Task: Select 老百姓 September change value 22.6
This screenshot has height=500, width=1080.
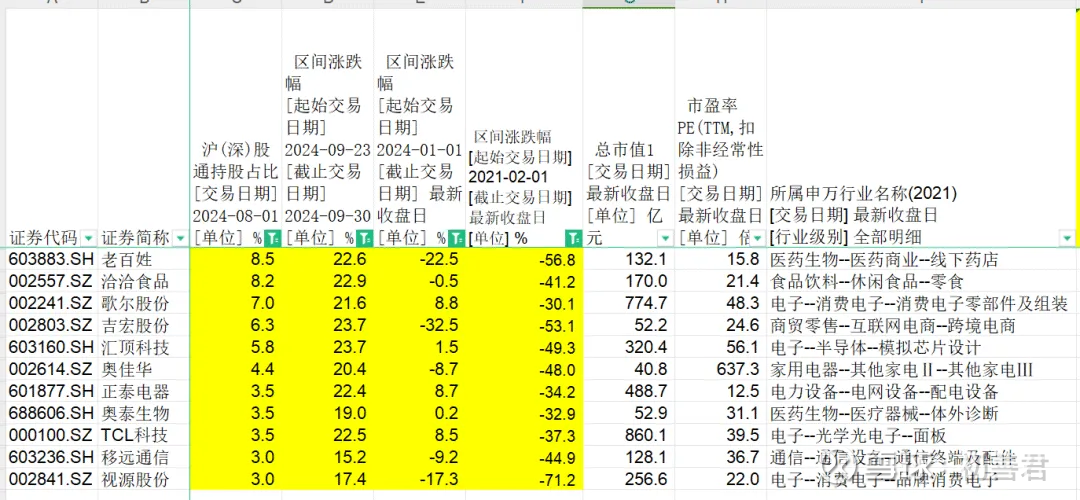Action: point(351,260)
